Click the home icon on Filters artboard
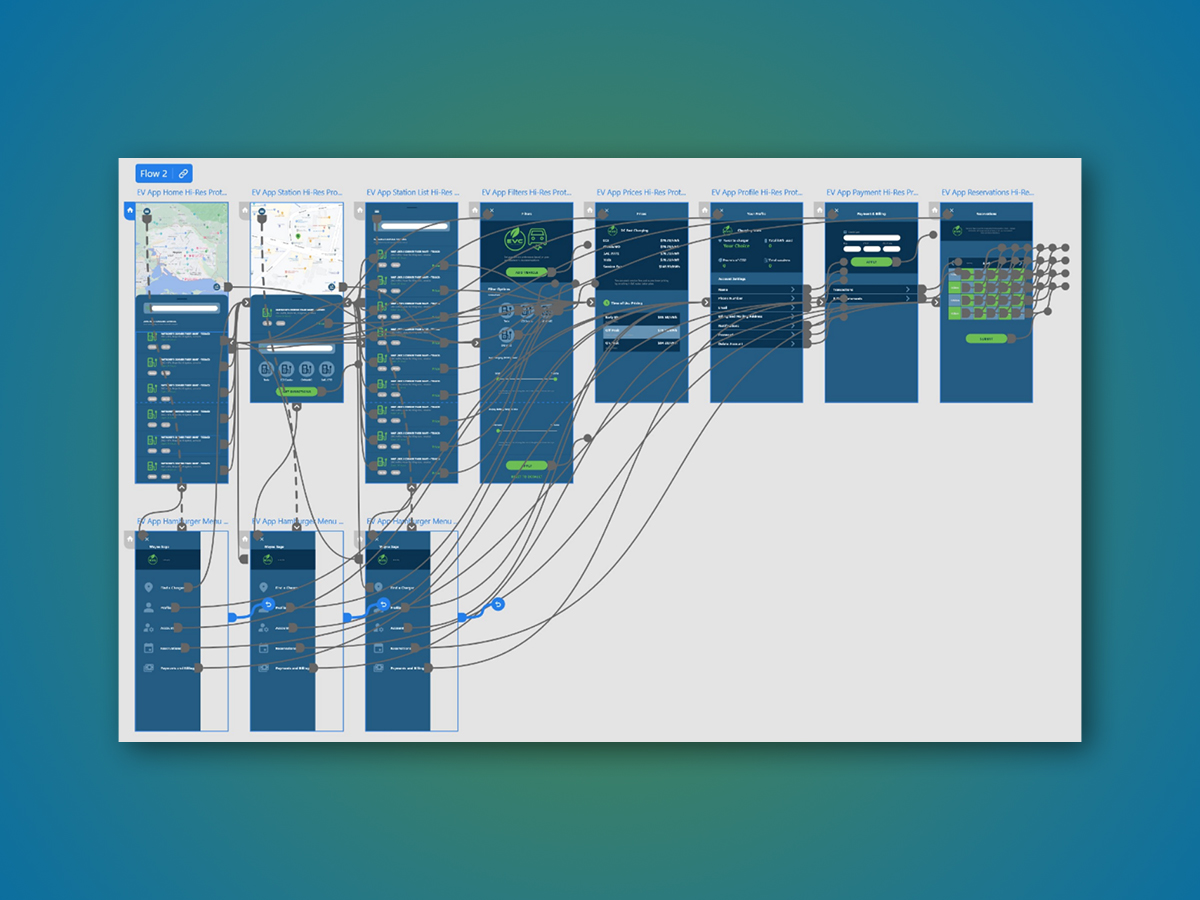The height and width of the screenshot is (900, 1200). pyautogui.click(x=474, y=211)
